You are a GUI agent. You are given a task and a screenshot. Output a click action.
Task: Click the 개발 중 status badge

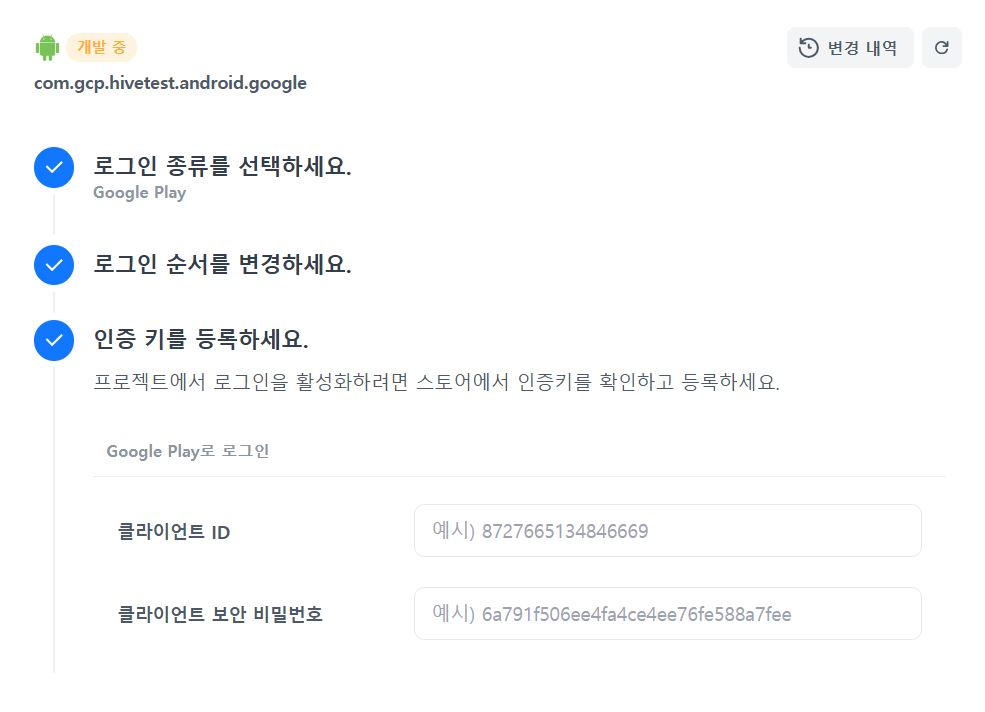pyautogui.click(x=101, y=47)
